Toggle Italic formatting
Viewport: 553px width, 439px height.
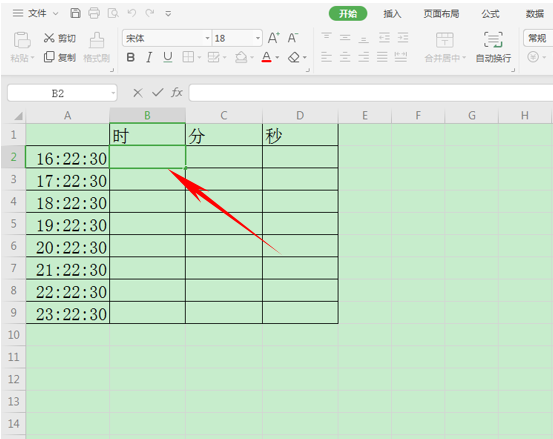coord(149,57)
